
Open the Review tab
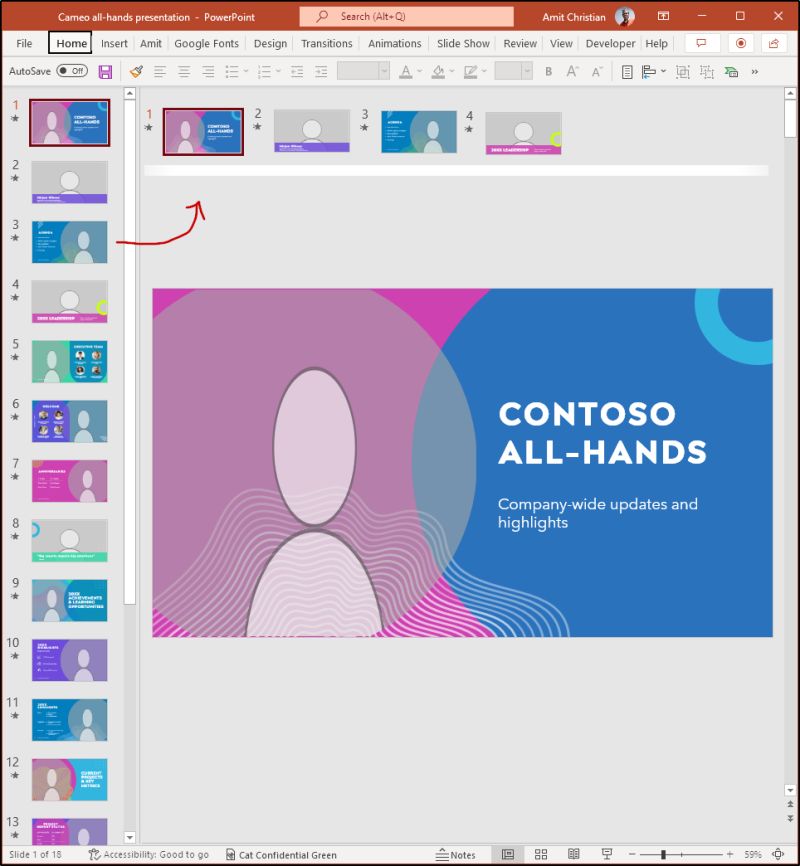pyautogui.click(x=520, y=43)
